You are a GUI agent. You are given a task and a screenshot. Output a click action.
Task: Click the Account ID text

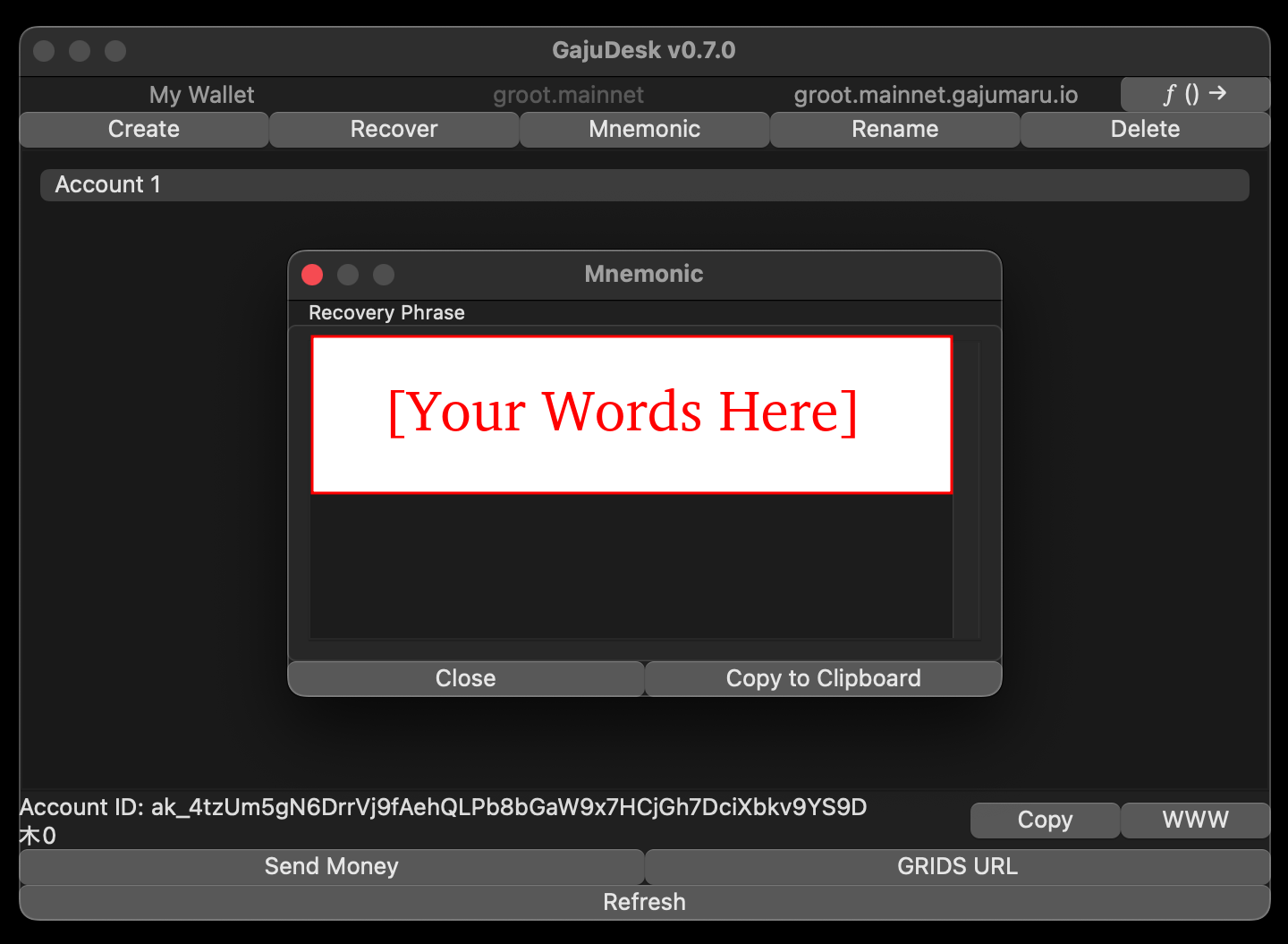click(x=443, y=807)
